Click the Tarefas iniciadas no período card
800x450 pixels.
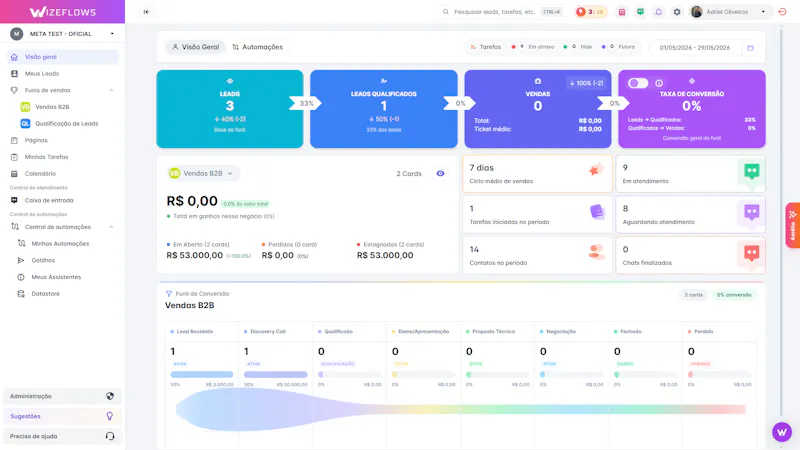[537, 215]
